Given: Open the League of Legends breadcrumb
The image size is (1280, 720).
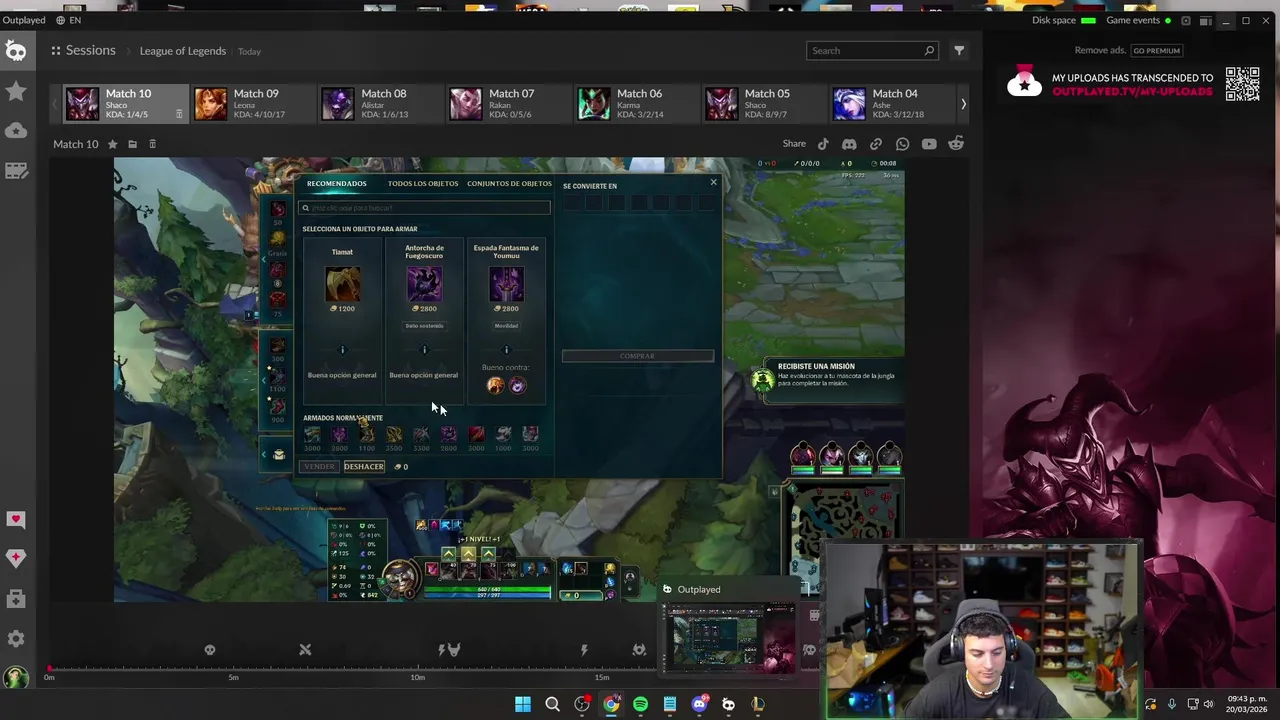Looking at the screenshot, I should pyautogui.click(x=183, y=51).
